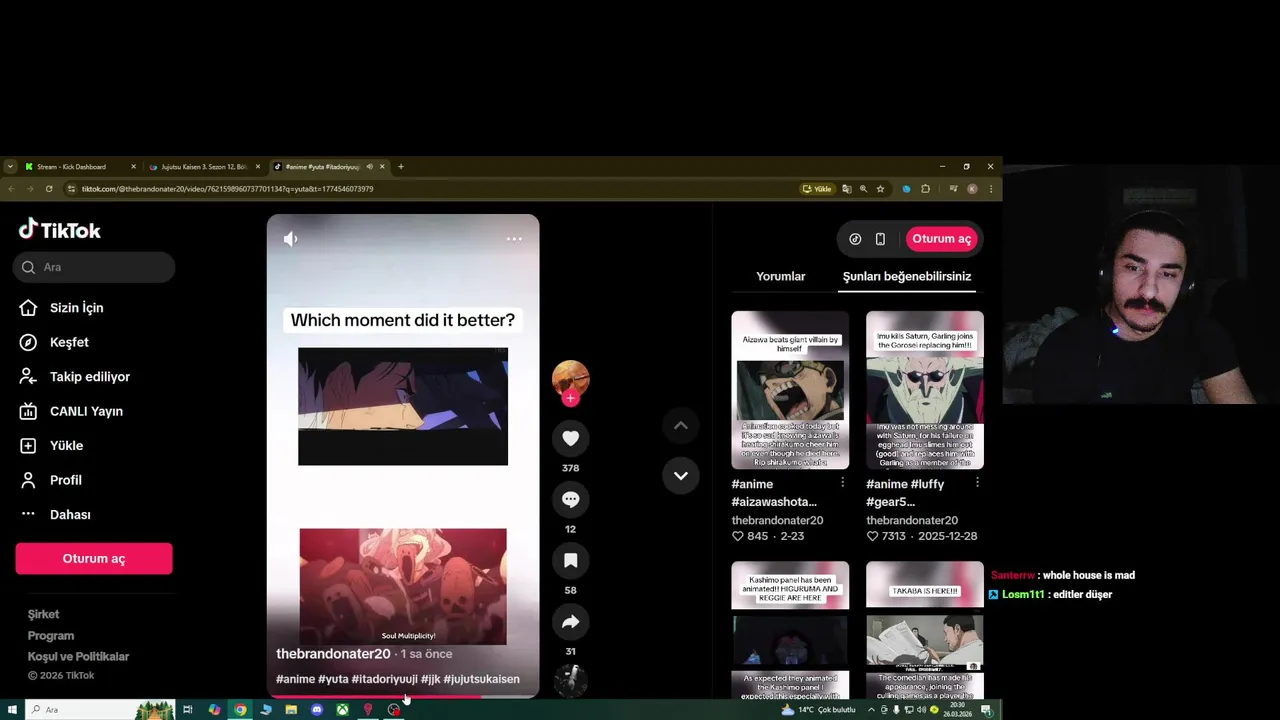Image resolution: width=1280 pixels, height=720 pixels.
Task: Follow creator via red plus badge
Action: tap(570, 398)
